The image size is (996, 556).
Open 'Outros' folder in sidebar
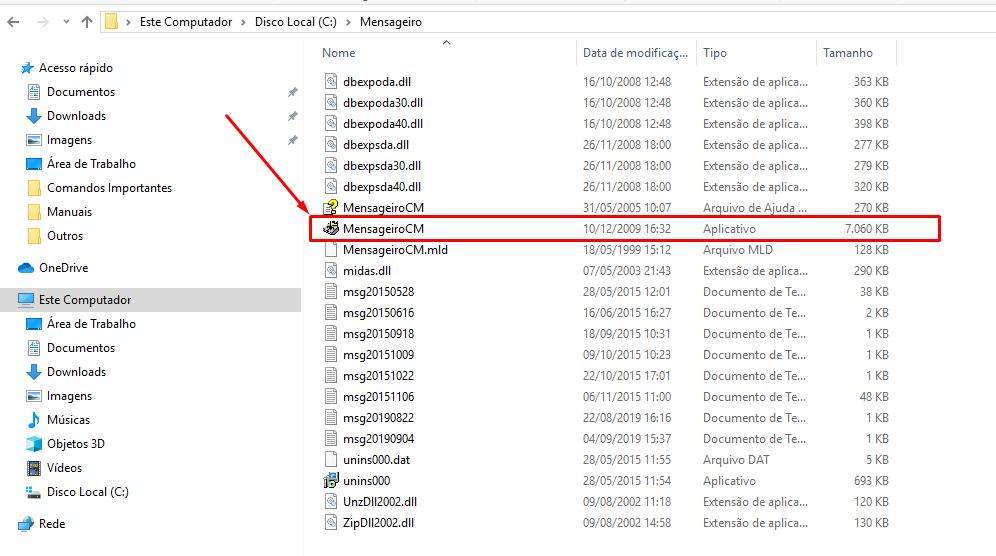pos(65,236)
